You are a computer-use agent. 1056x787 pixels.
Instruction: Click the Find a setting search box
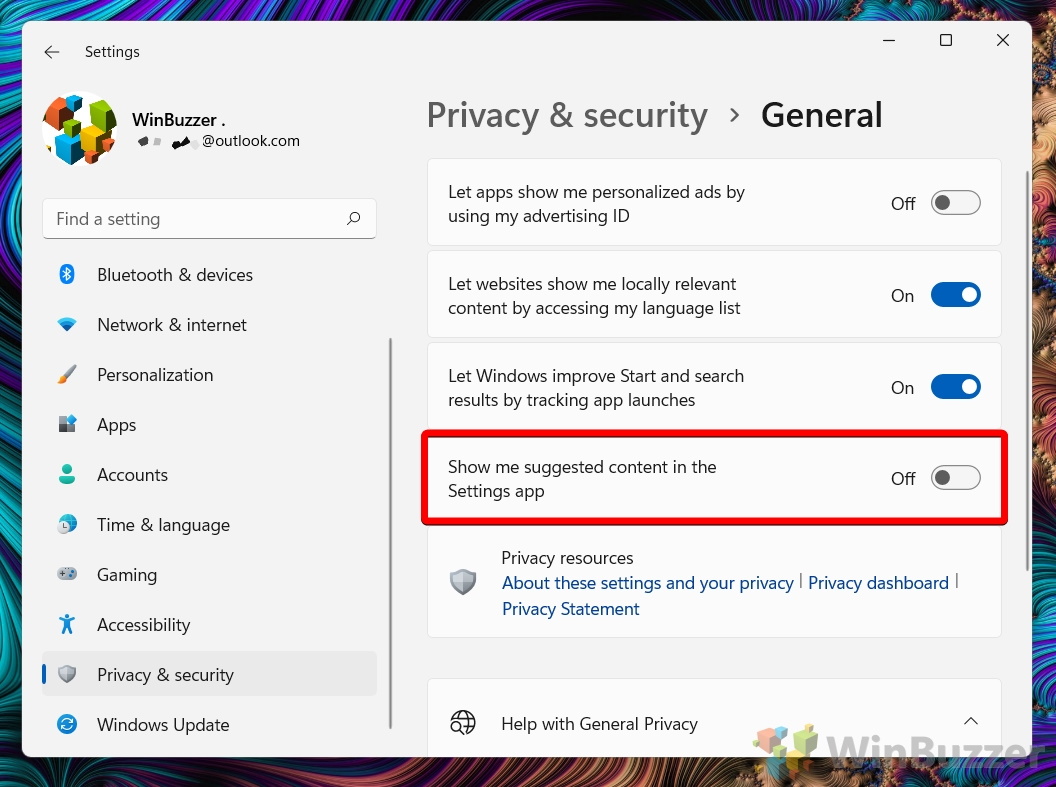[x=195, y=219]
